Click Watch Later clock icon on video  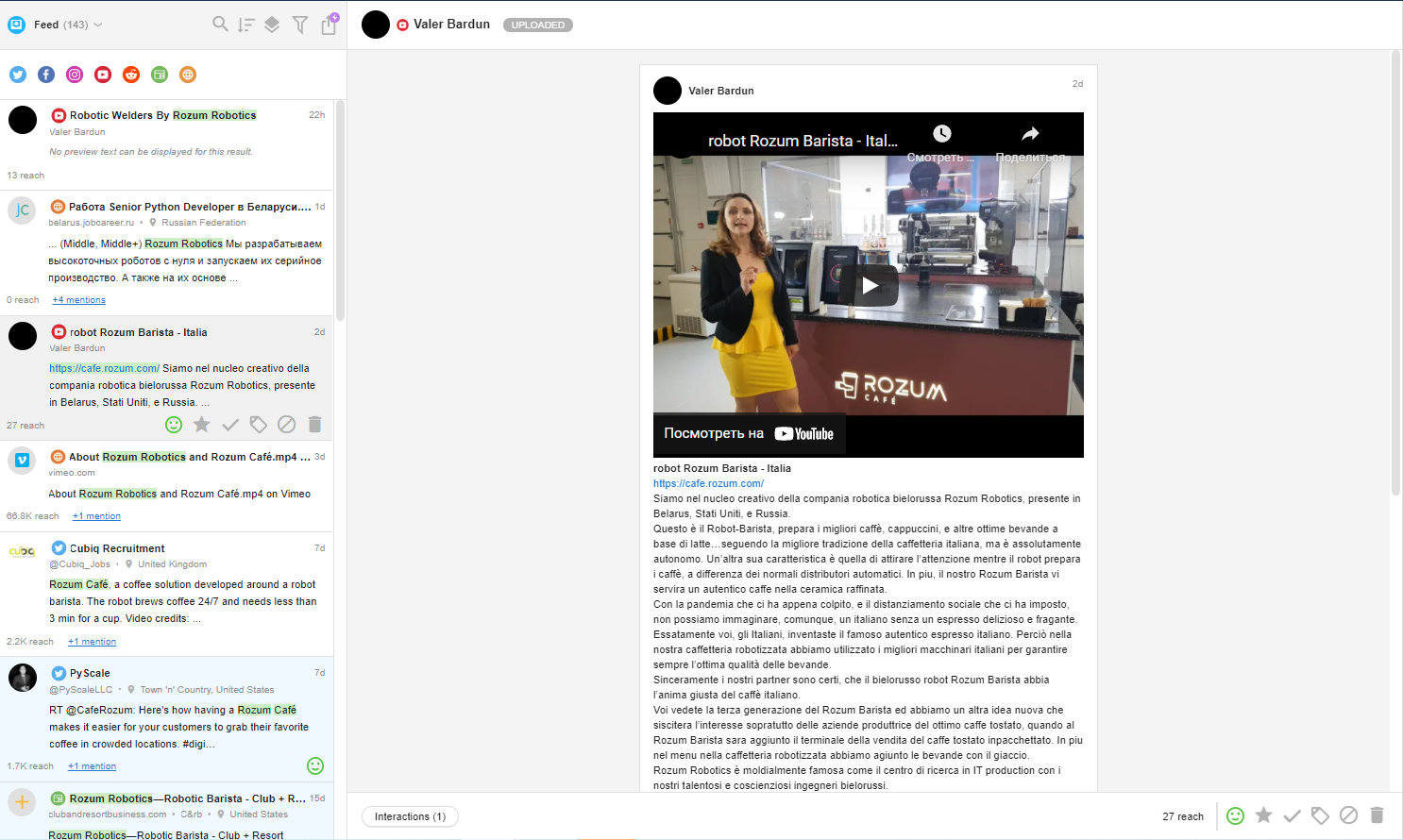pyautogui.click(x=941, y=134)
